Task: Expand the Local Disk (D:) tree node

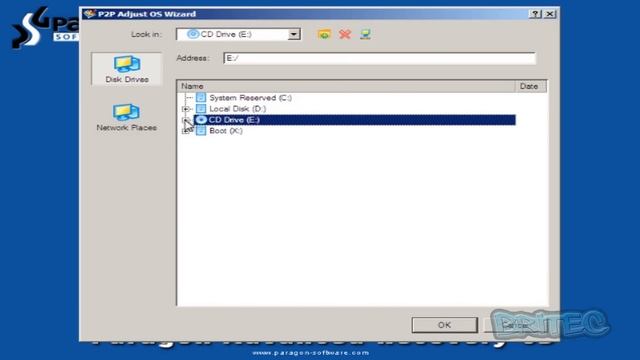Action: click(x=186, y=109)
